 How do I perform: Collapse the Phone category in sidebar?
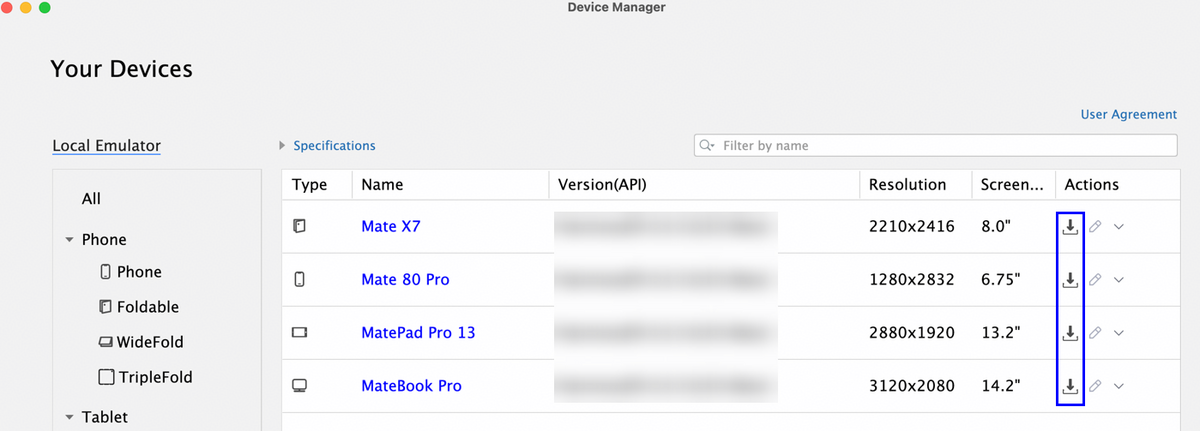pos(70,240)
